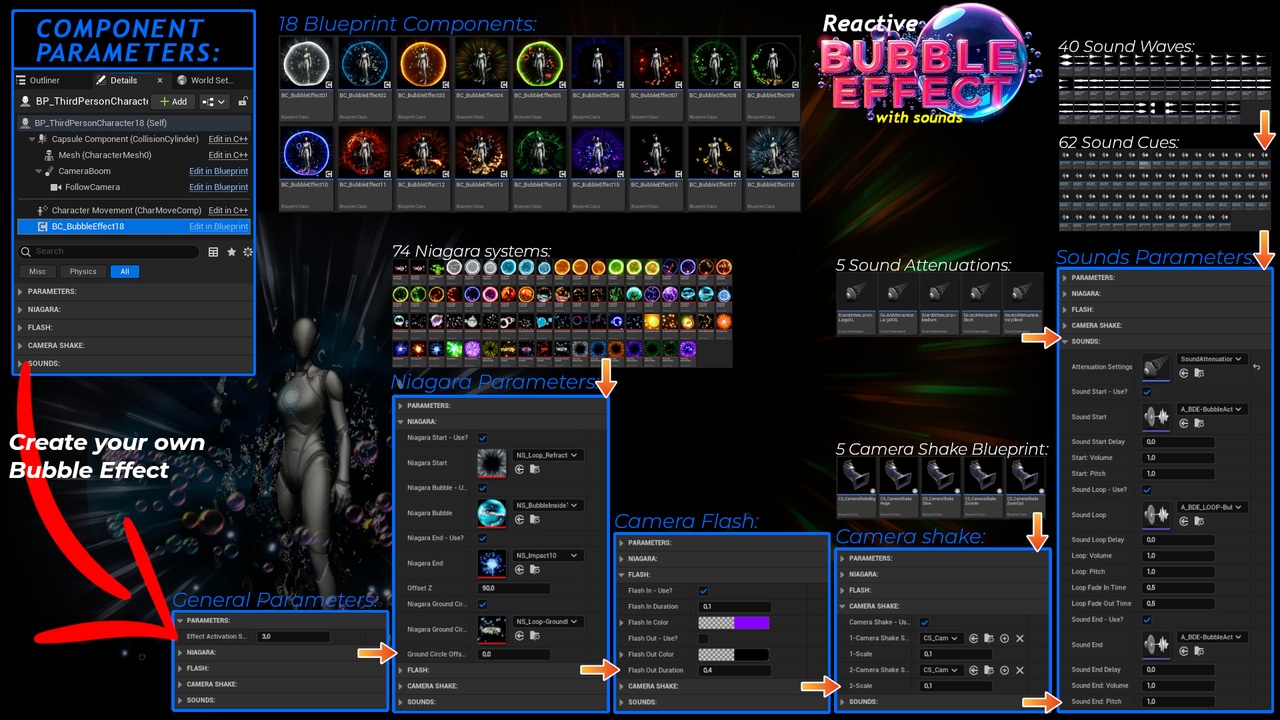The width and height of the screenshot is (1280, 720).
Task: Select the Misc filter tab
Action: coord(37,272)
